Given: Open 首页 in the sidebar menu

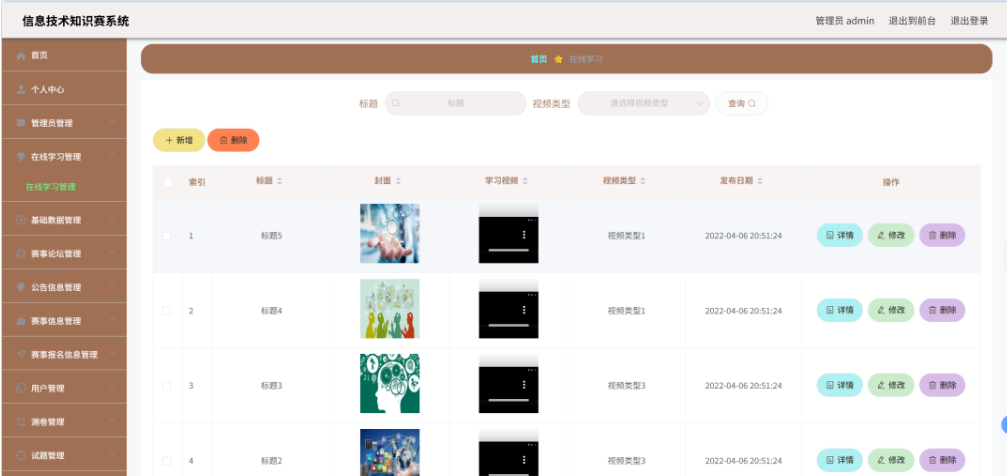Looking at the screenshot, I should [x=64, y=55].
